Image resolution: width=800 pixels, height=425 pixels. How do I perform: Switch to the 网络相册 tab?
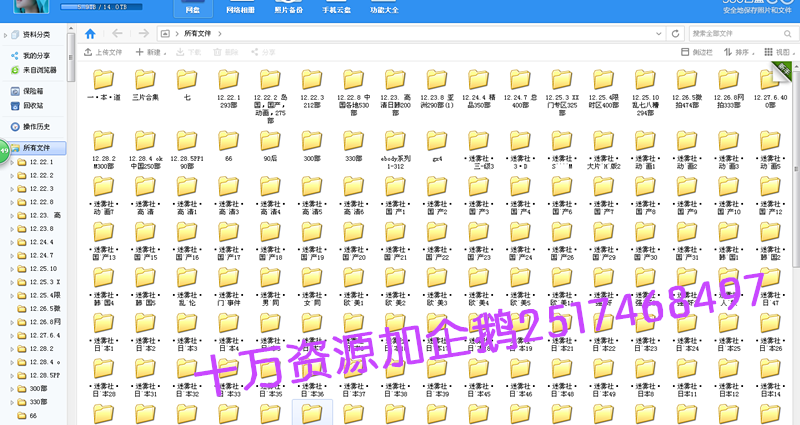click(240, 9)
